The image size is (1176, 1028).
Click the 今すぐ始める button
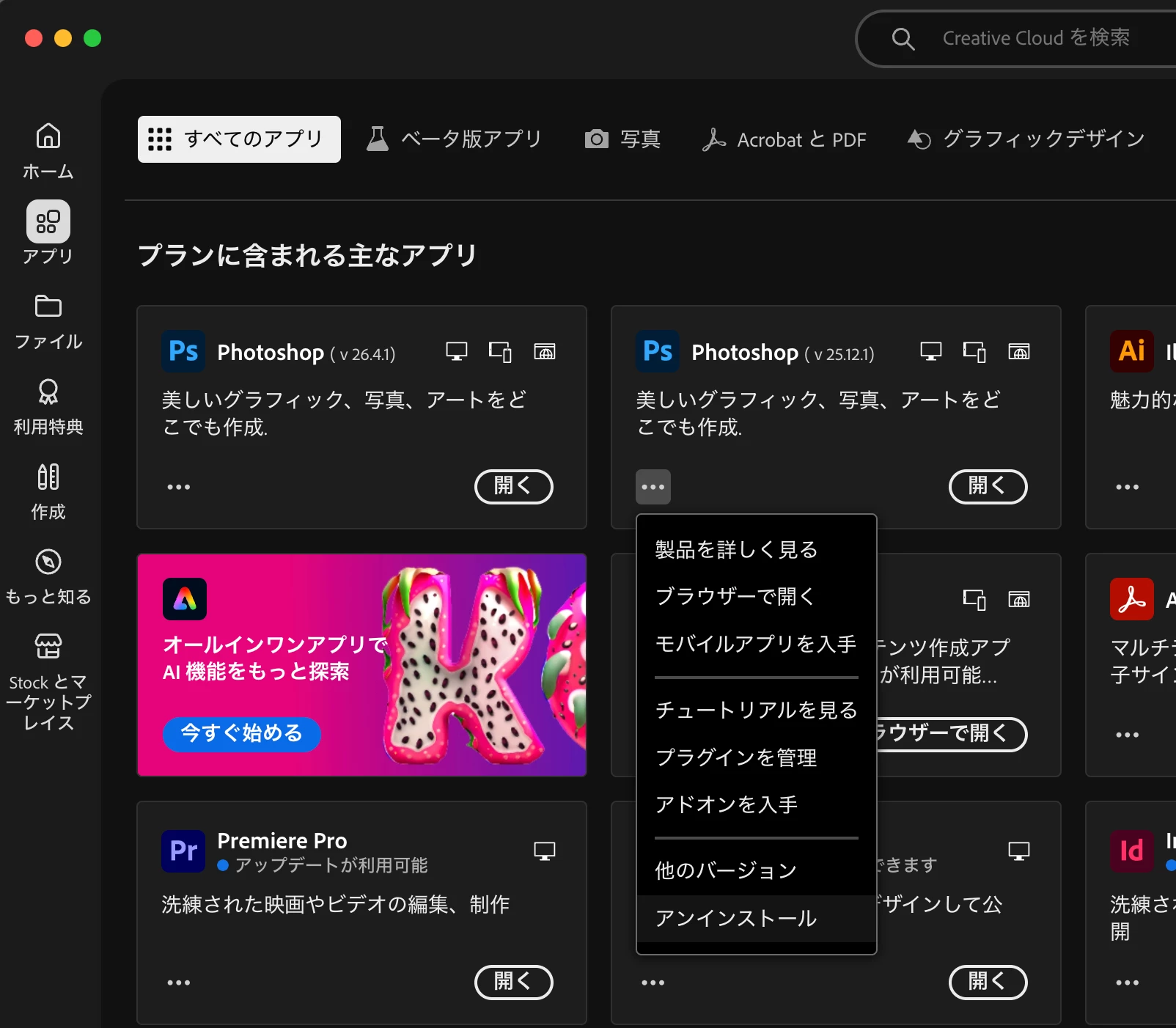[242, 733]
